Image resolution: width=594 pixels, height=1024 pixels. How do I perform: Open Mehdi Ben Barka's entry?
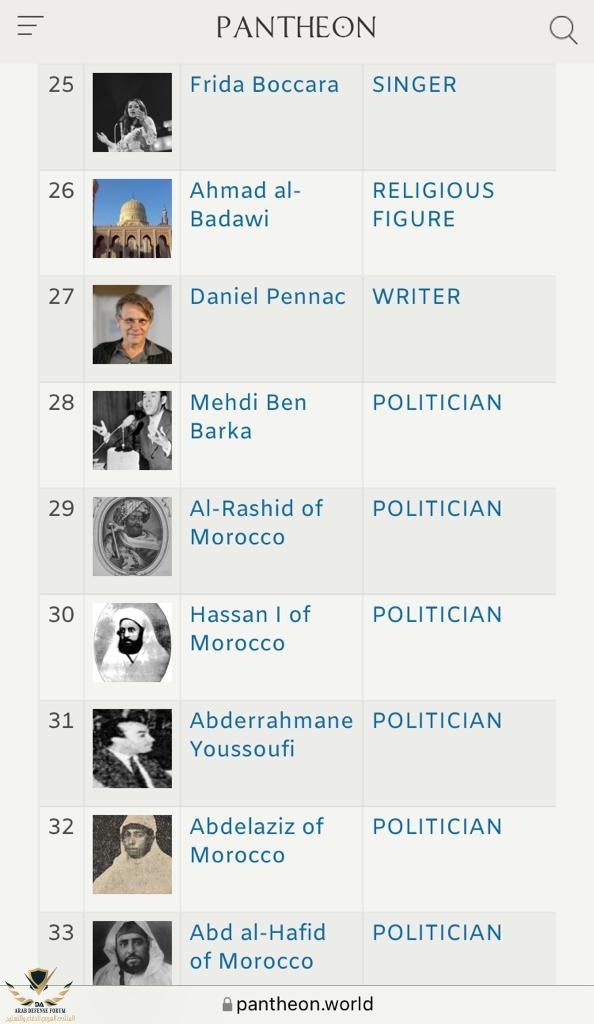[x=248, y=417]
